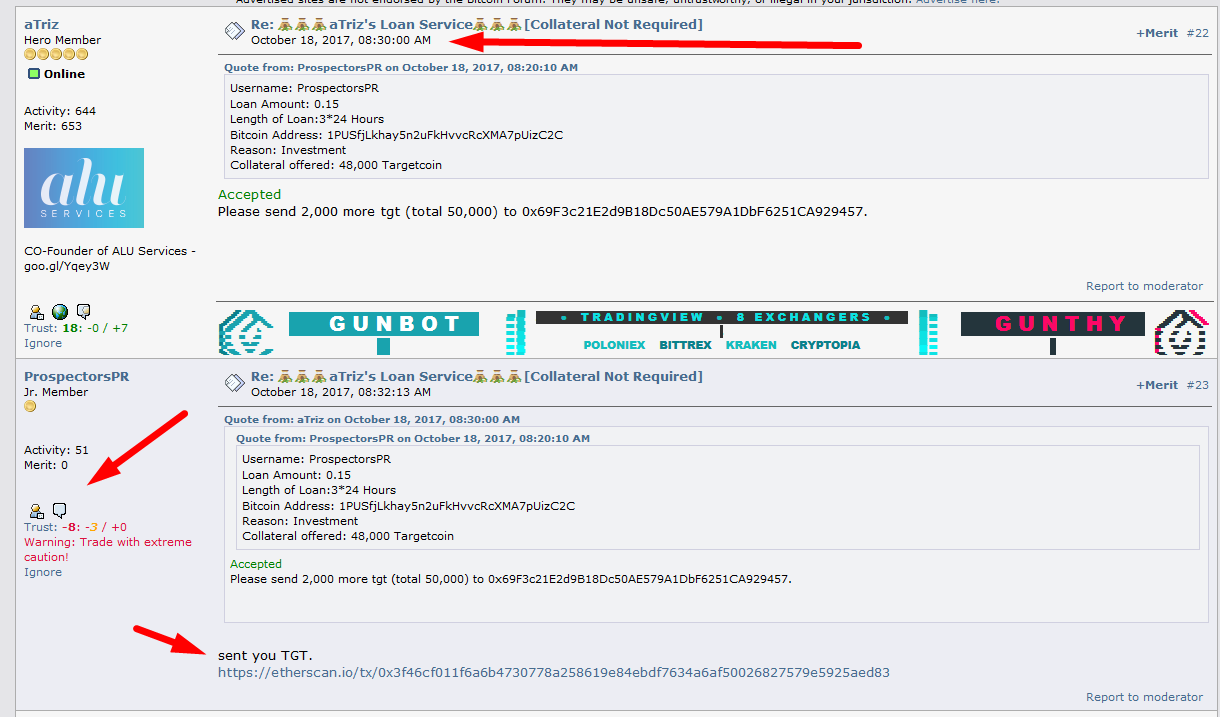Click the 'Jr. Member' rank text

(x=56, y=392)
